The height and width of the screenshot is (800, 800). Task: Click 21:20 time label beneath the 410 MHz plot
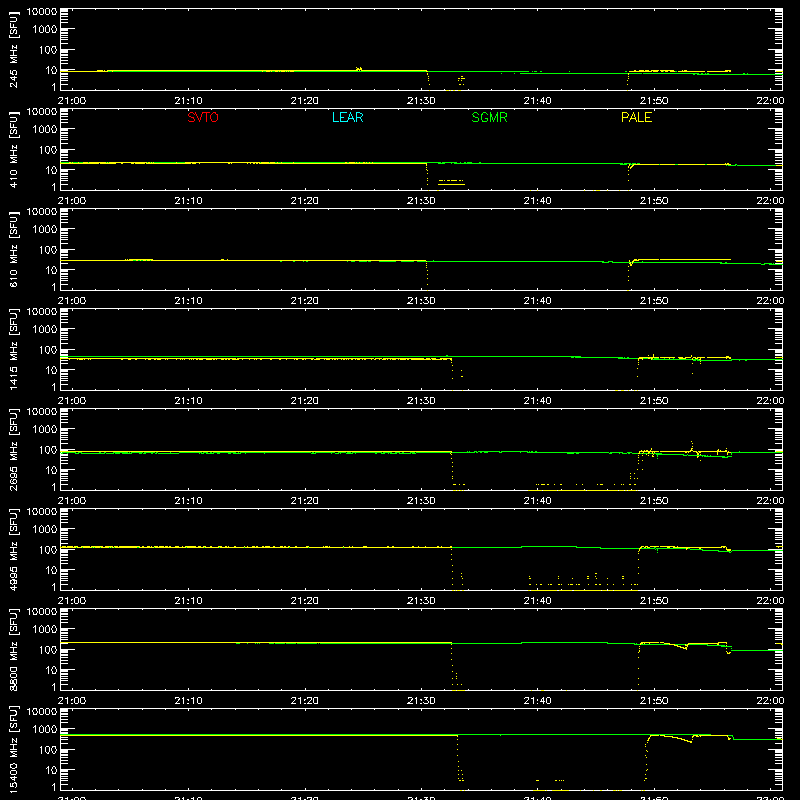305,201
